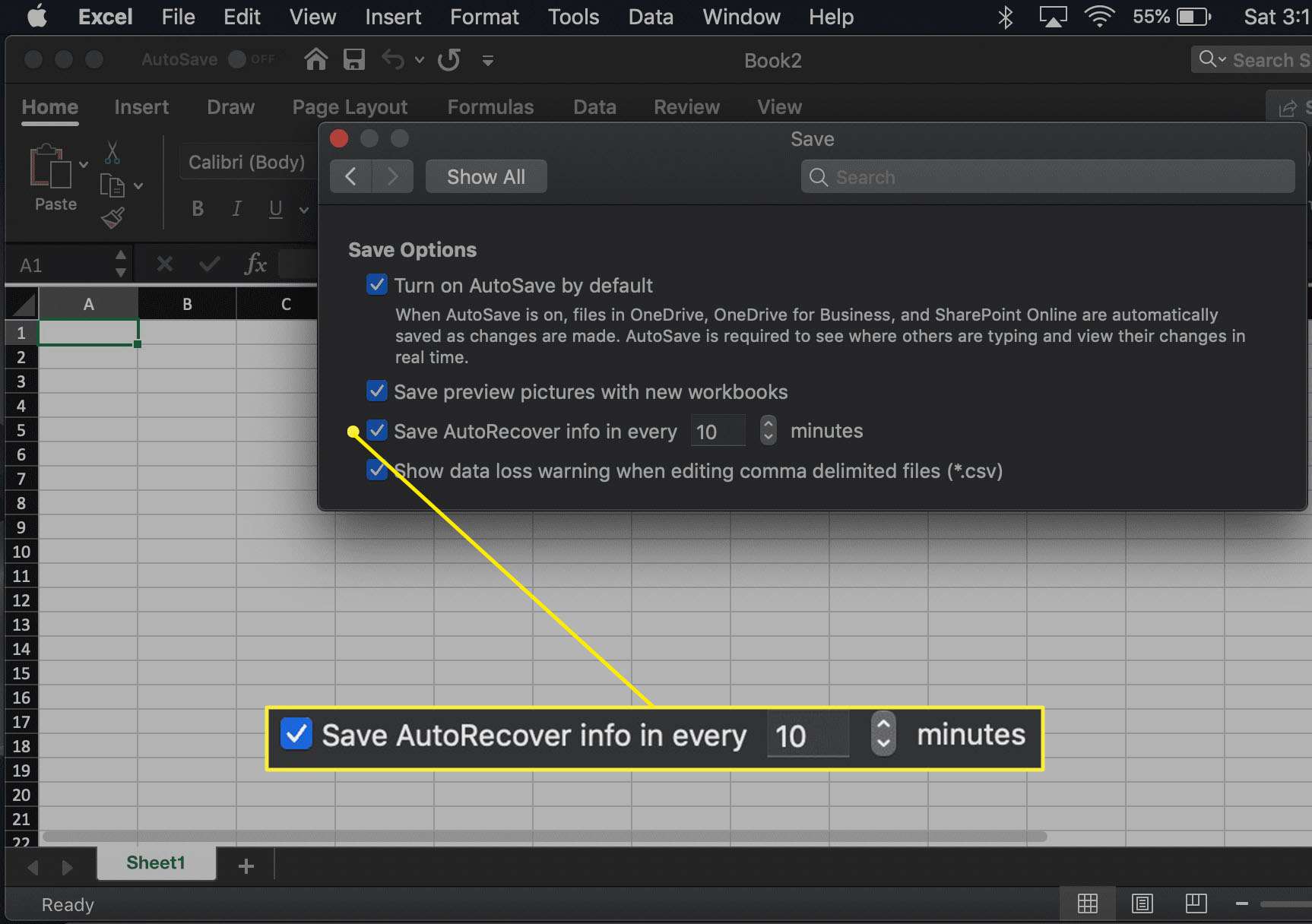Uncheck Save AutoRecover info in every
Viewport: 1312px width, 924px height.
point(376,431)
